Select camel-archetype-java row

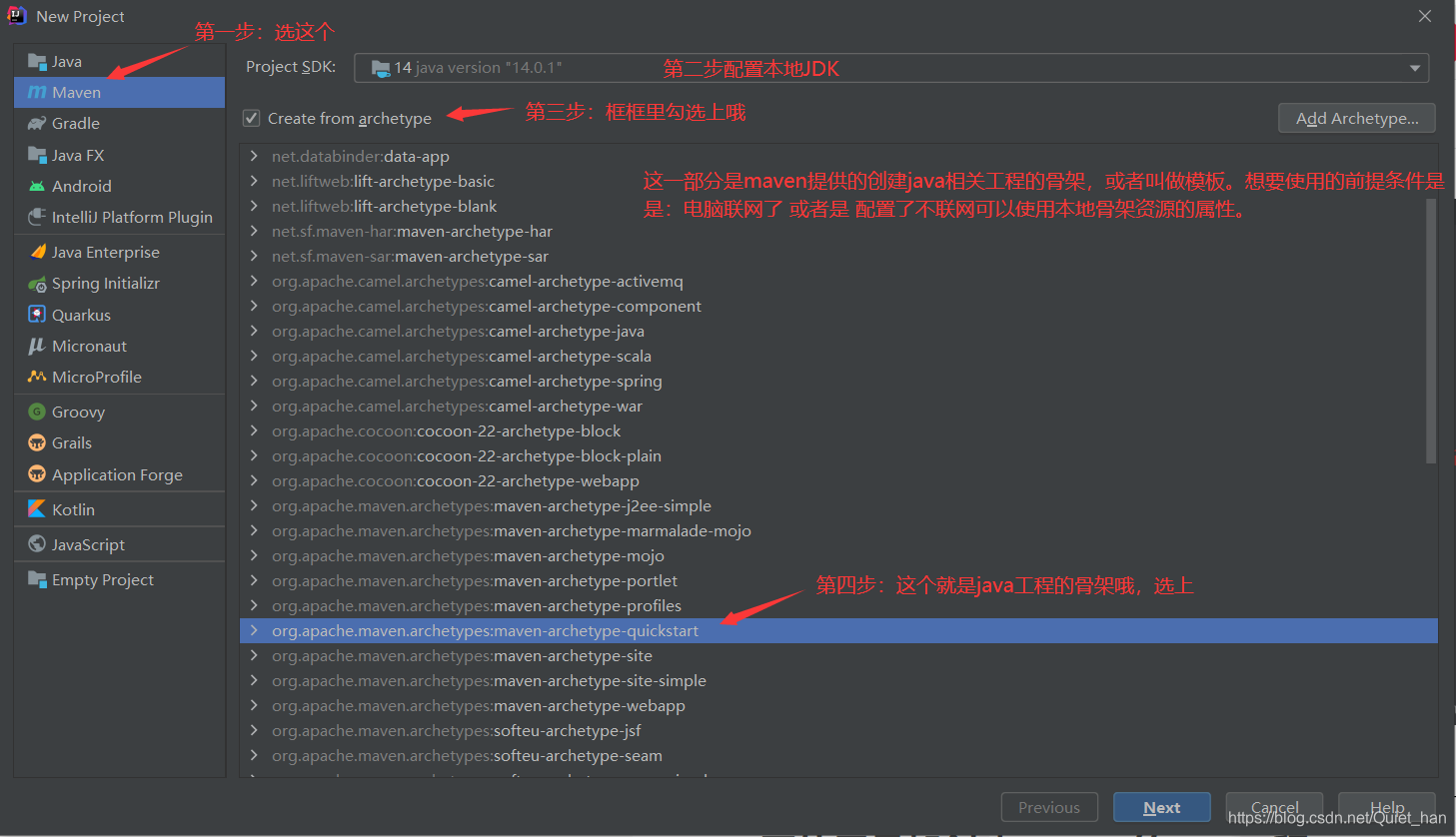(838, 331)
